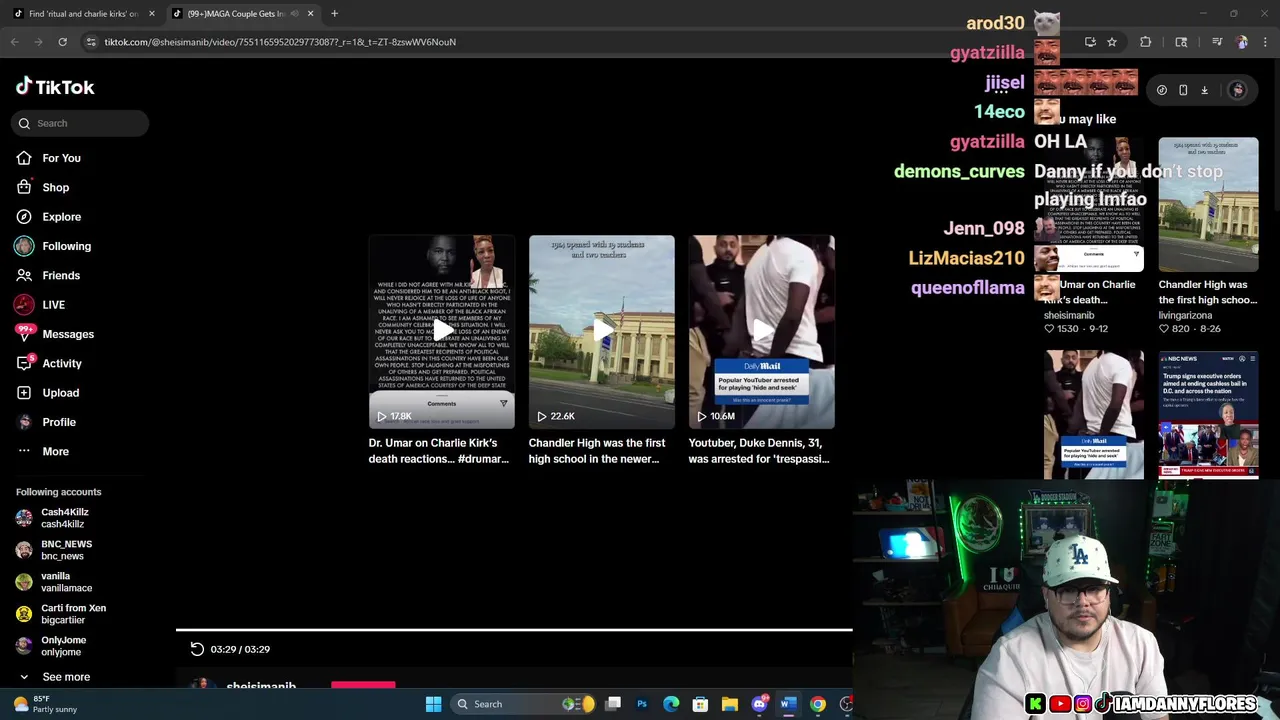Open Task View on taskbar
Image resolution: width=1280 pixels, height=720 pixels.
click(614, 704)
